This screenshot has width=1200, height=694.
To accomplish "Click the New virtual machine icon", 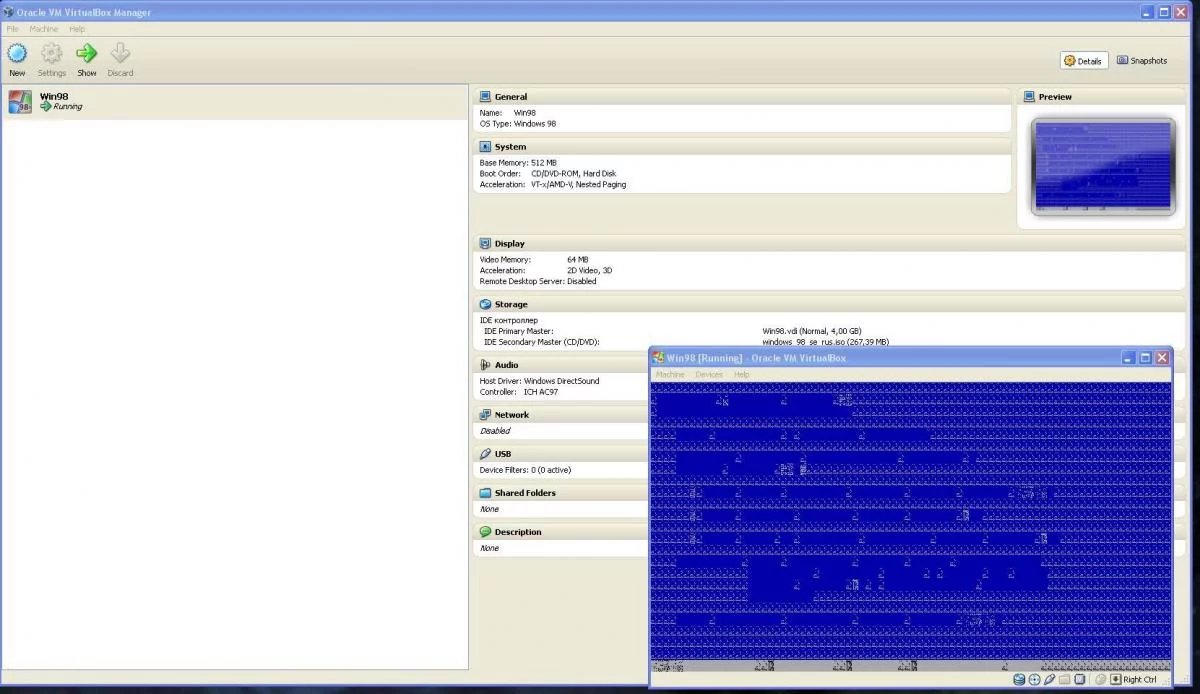I will tap(17, 54).
